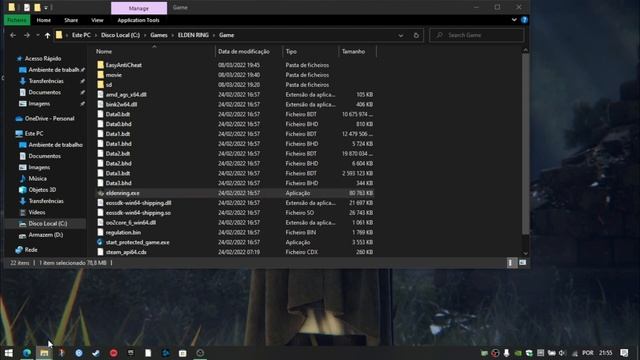Viewport: 640px width, 360px height.
Task: Select the EasyAntiCheat folder
Action: [x=124, y=65]
